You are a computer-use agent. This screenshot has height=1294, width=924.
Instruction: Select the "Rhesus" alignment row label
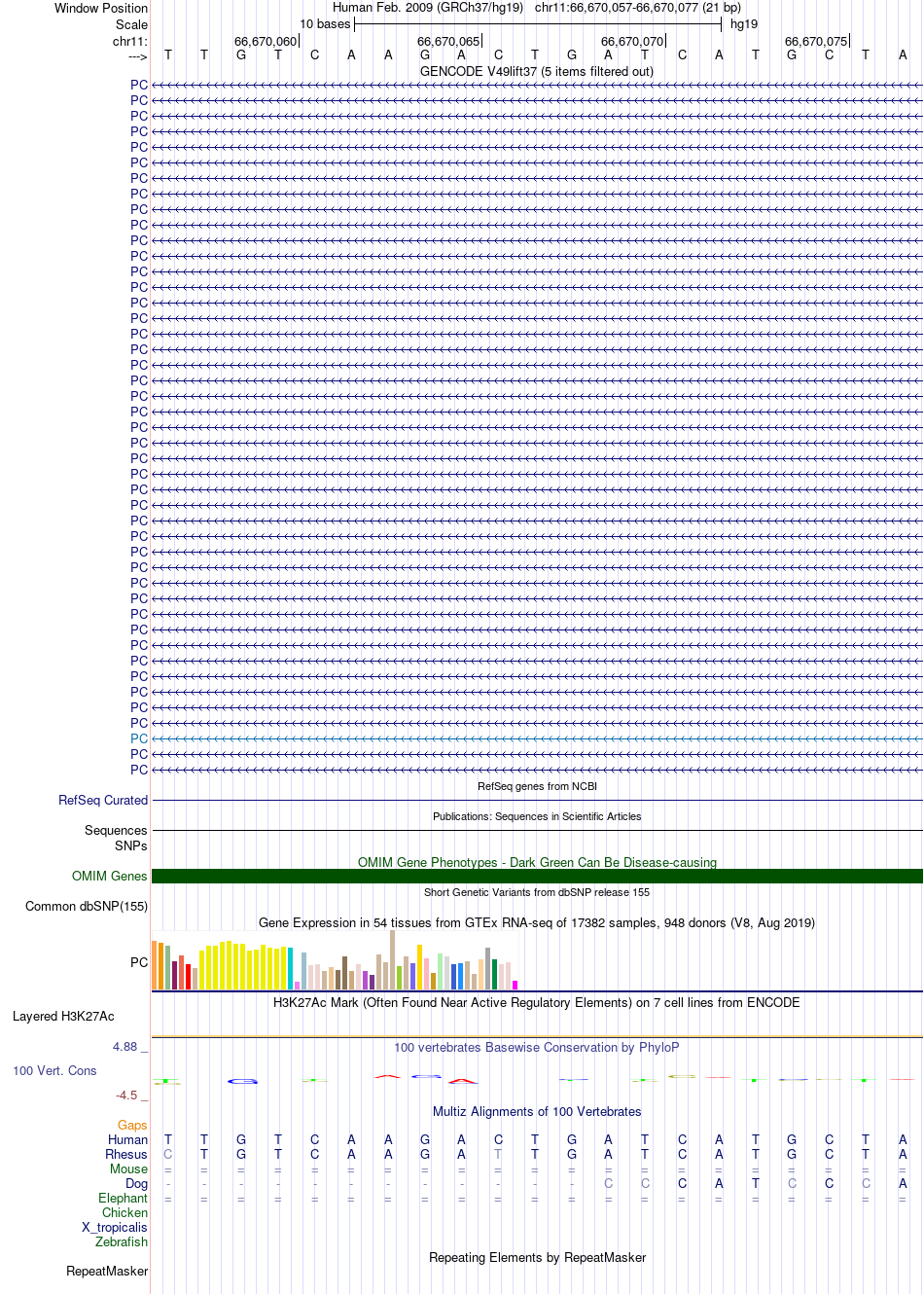click(x=126, y=1154)
